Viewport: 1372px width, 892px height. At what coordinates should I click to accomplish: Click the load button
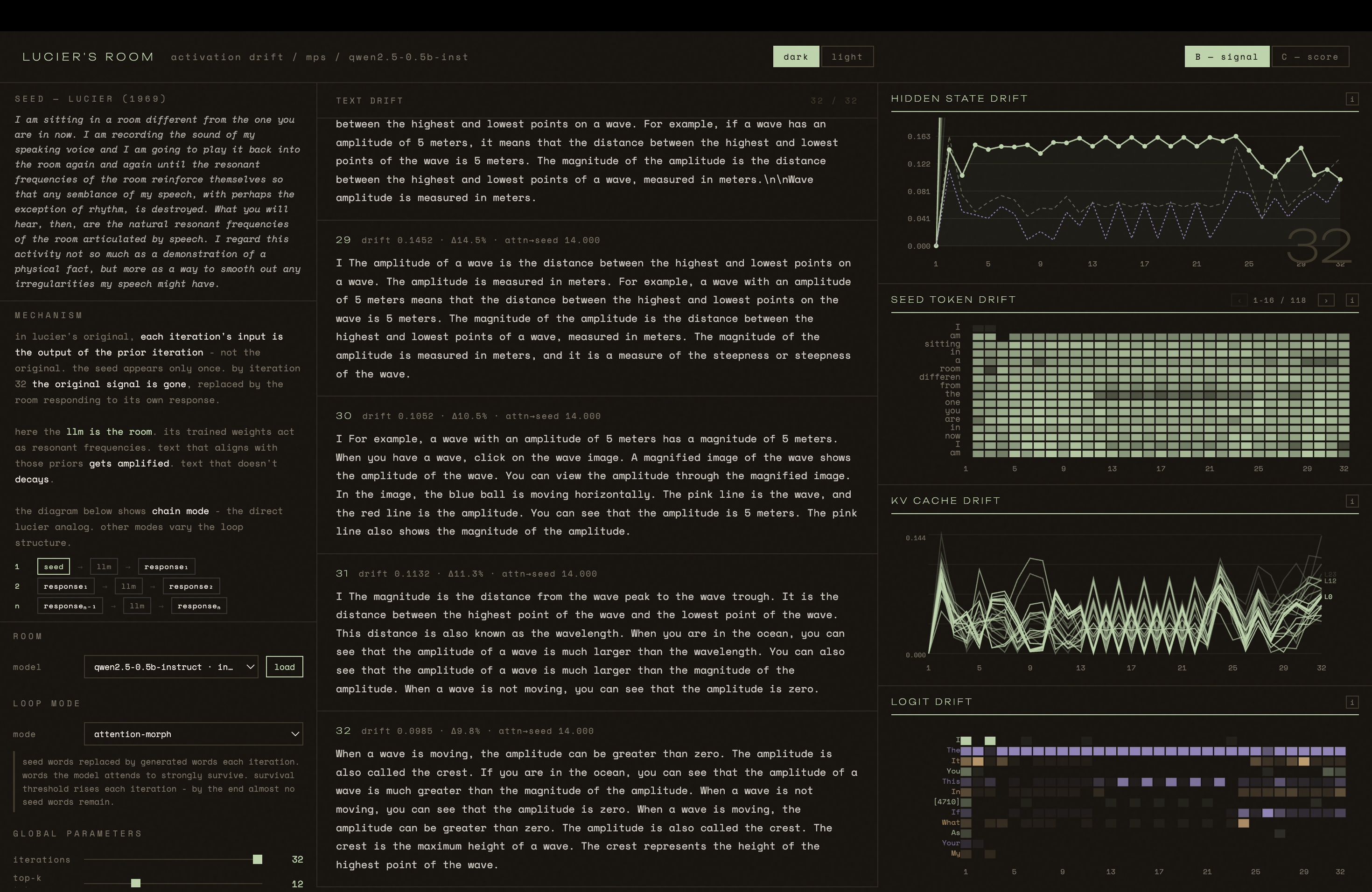(x=284, y=667)
